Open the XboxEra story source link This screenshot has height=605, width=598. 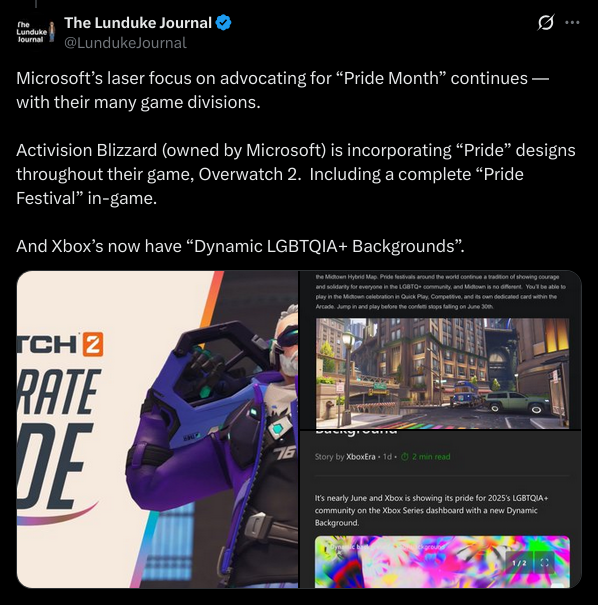360,457
